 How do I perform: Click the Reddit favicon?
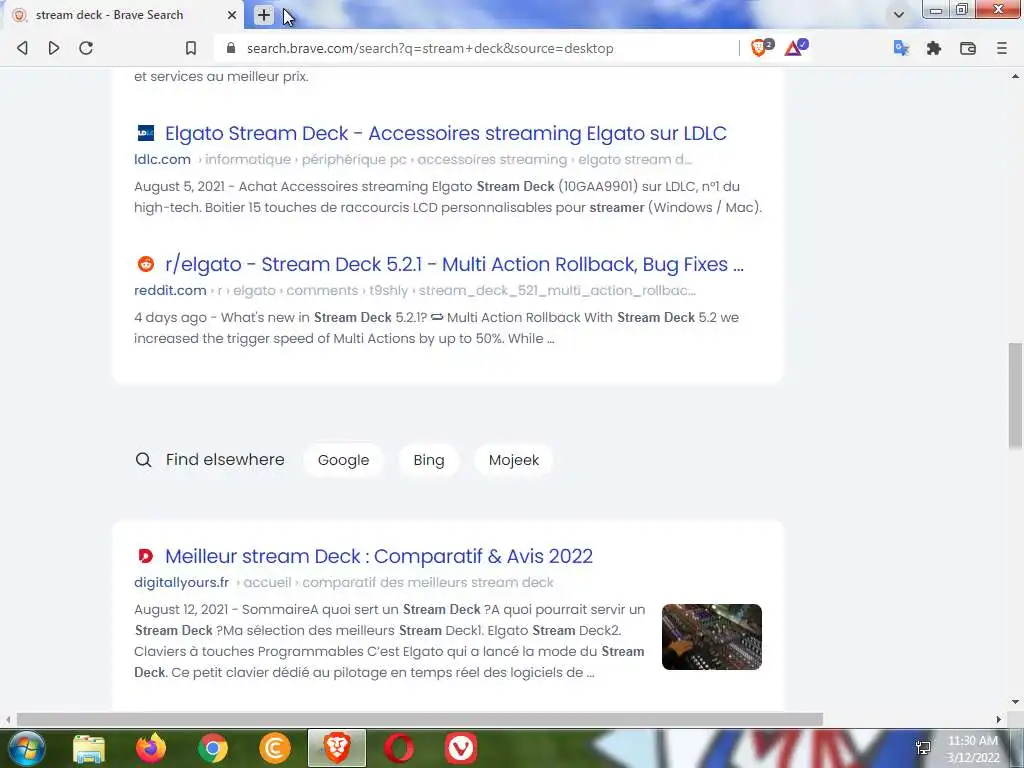[x=146, y=264]
